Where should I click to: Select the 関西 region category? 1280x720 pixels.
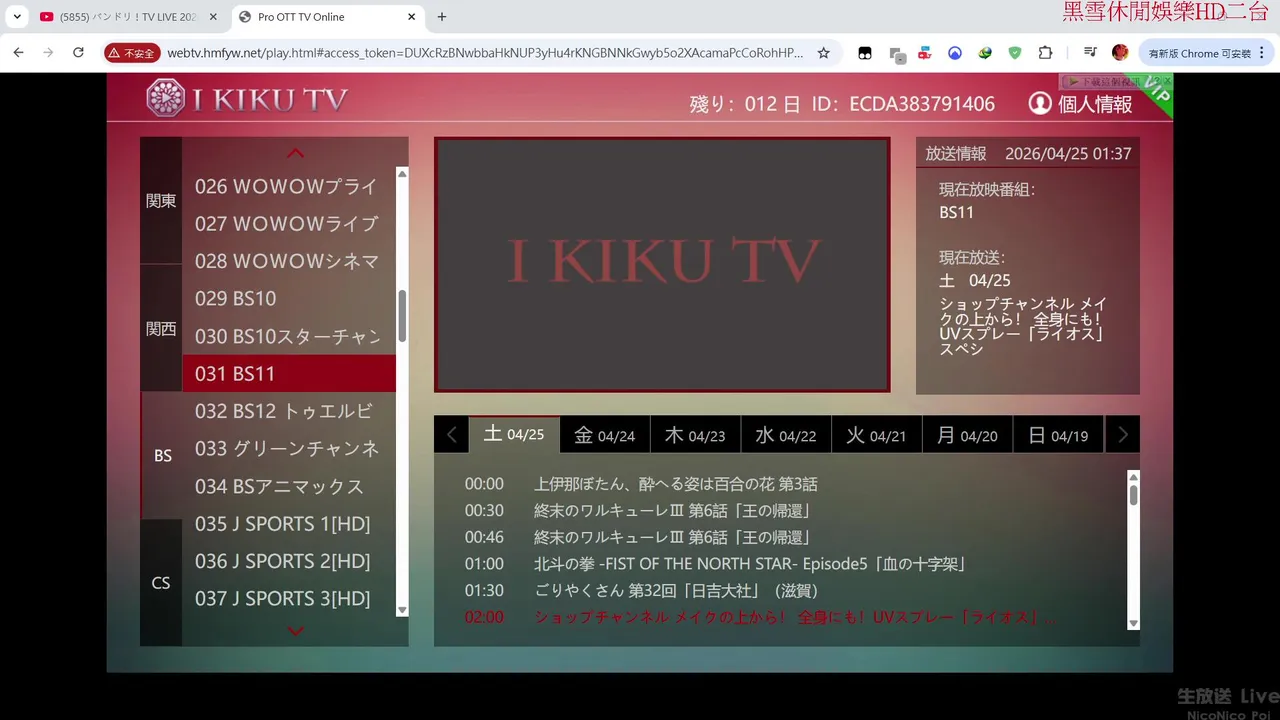161,328
